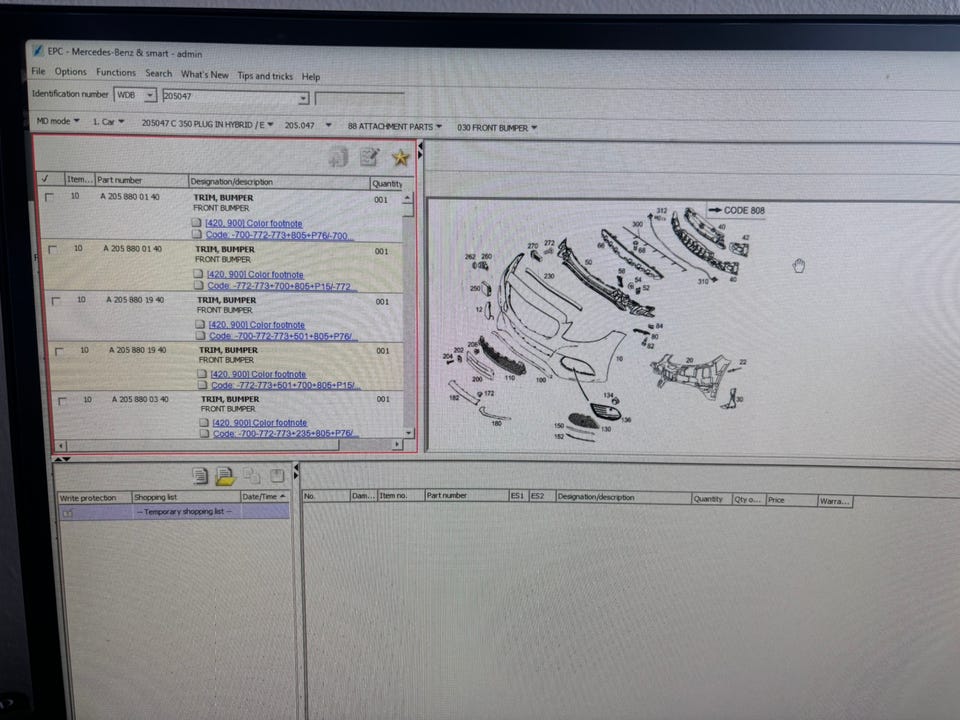Viewport: 960px width, 720px height.
Task: Click the add-to-shopping-list icon above parts list
Action: (x=337, y=157)
